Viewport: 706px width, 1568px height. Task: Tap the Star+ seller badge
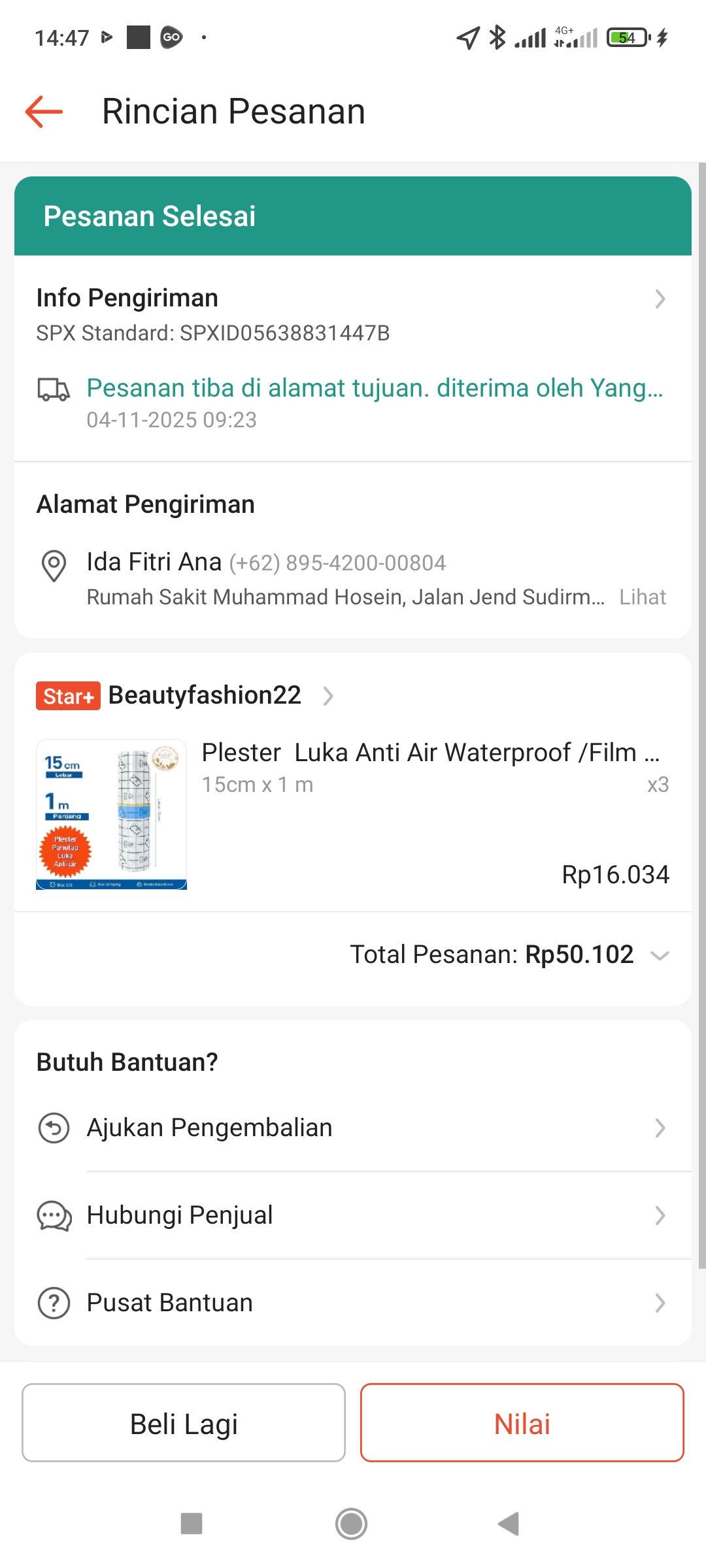68,696
